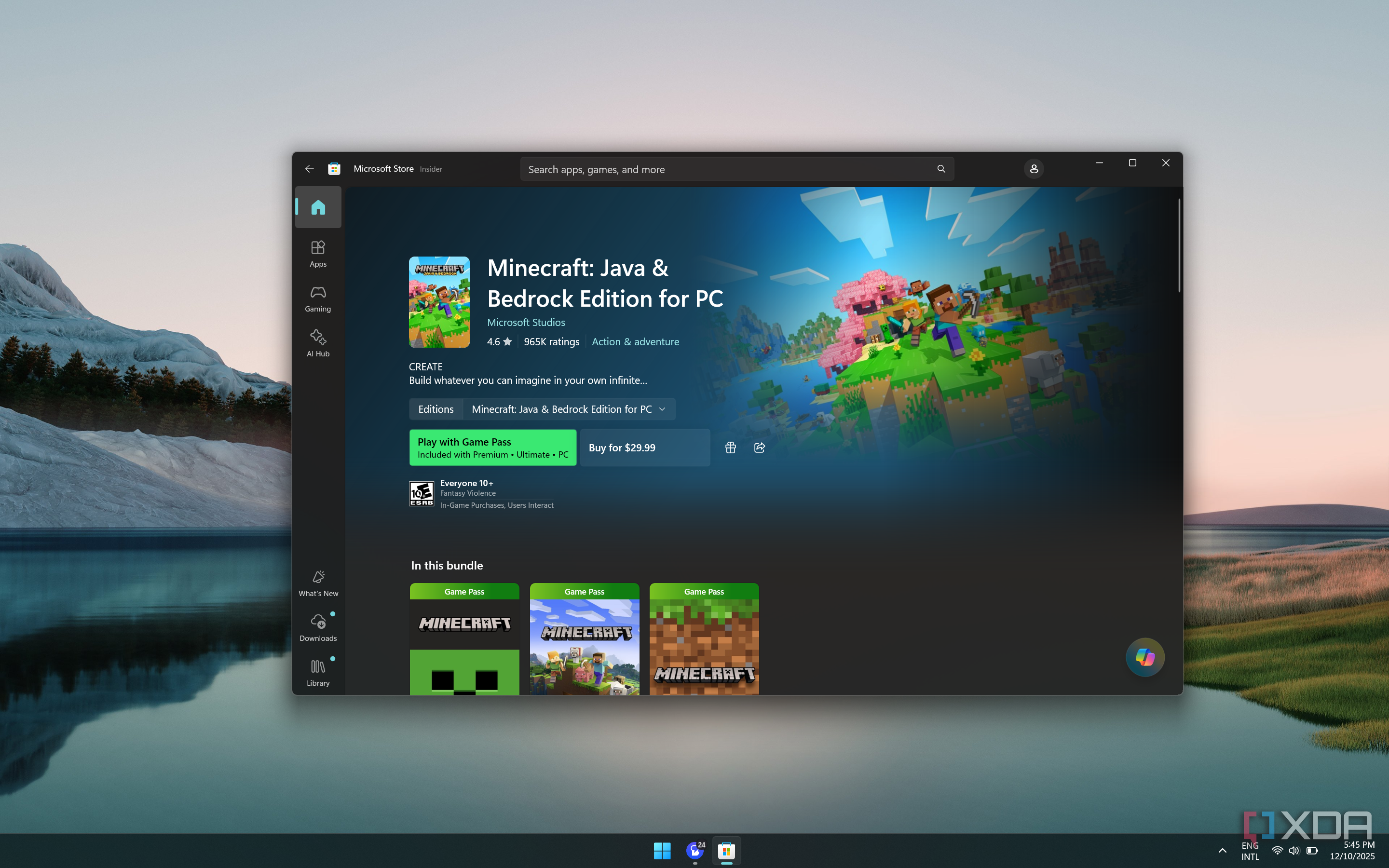Open the Apps section
The image size is (1389, 868).
(318, 254)
